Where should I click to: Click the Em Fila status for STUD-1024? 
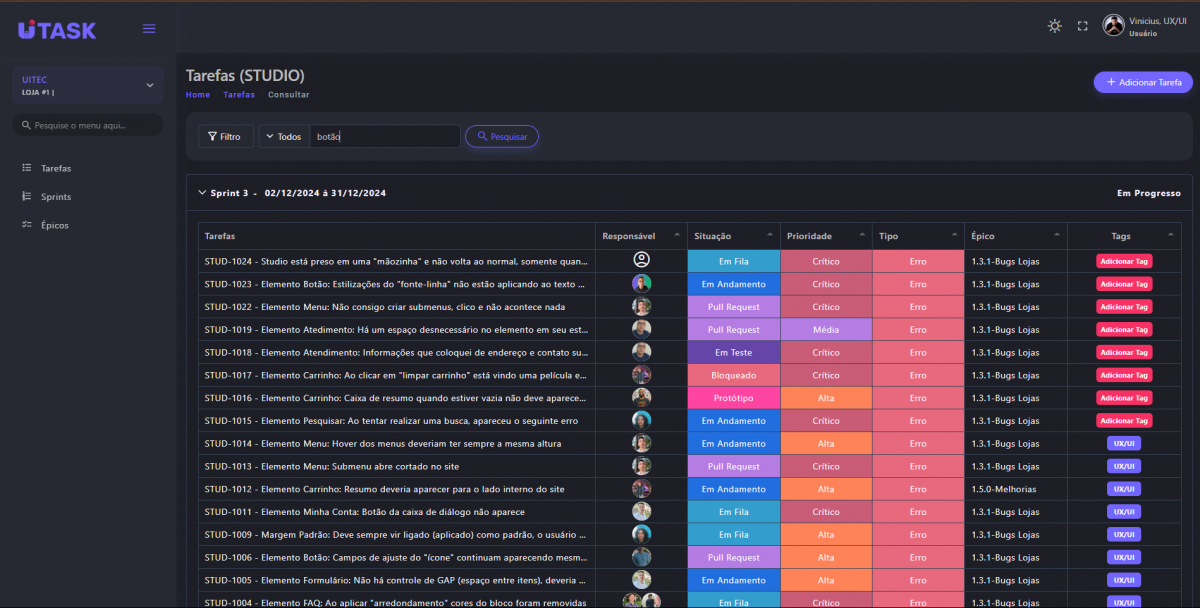(x=733, y=261)
